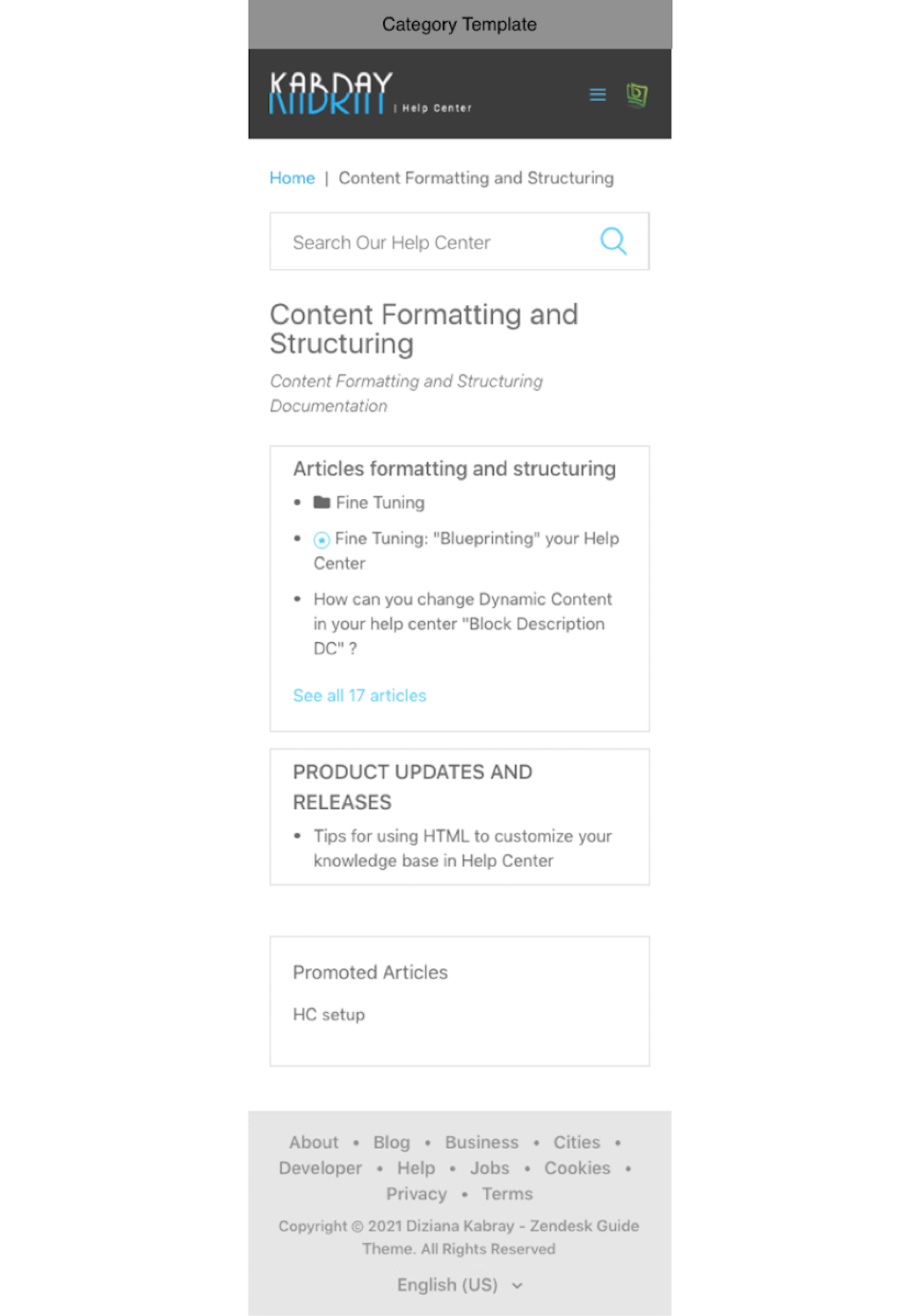Open the About footer link

tap(314, 1142)
